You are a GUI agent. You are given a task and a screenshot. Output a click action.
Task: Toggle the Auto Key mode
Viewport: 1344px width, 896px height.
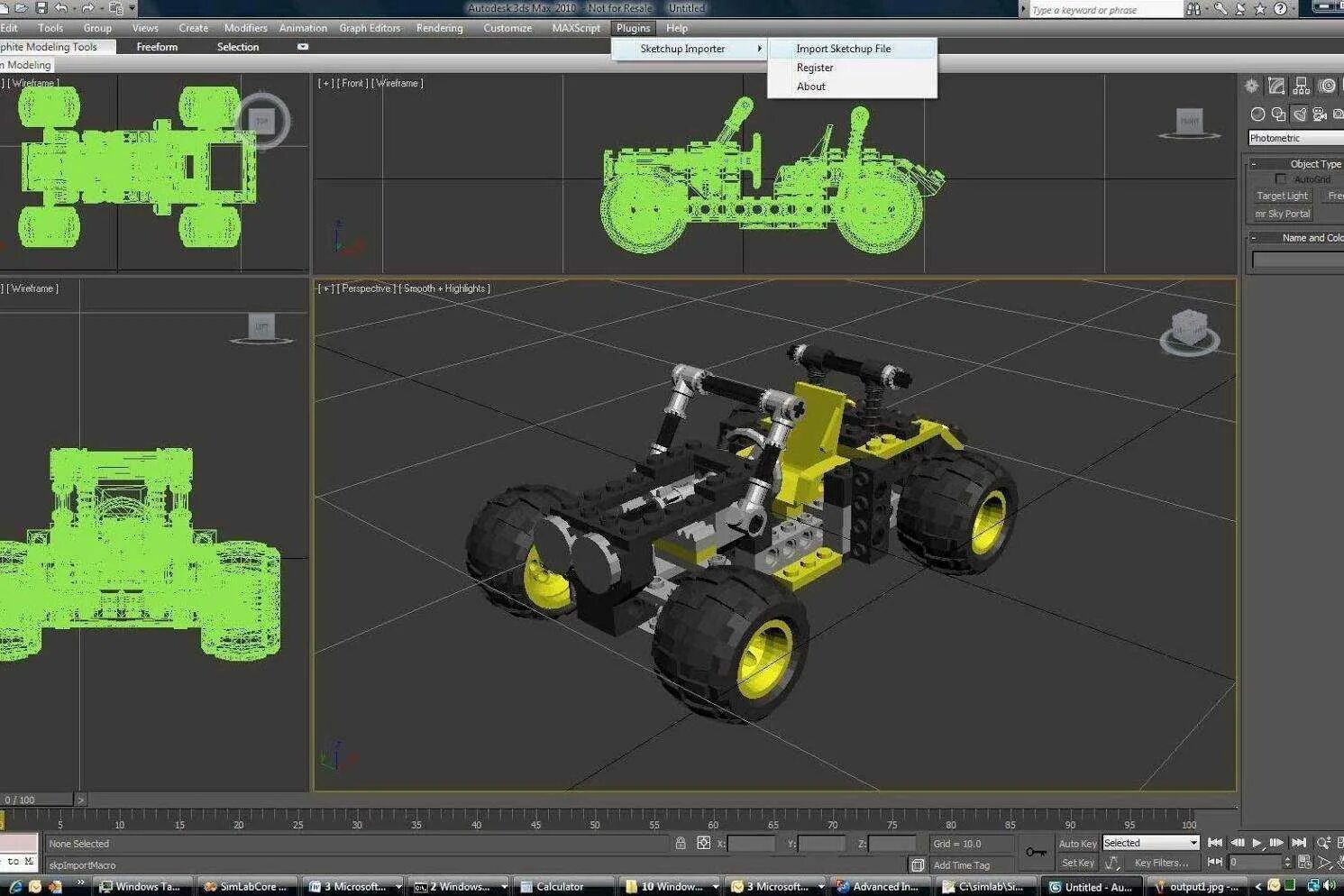1077,843
